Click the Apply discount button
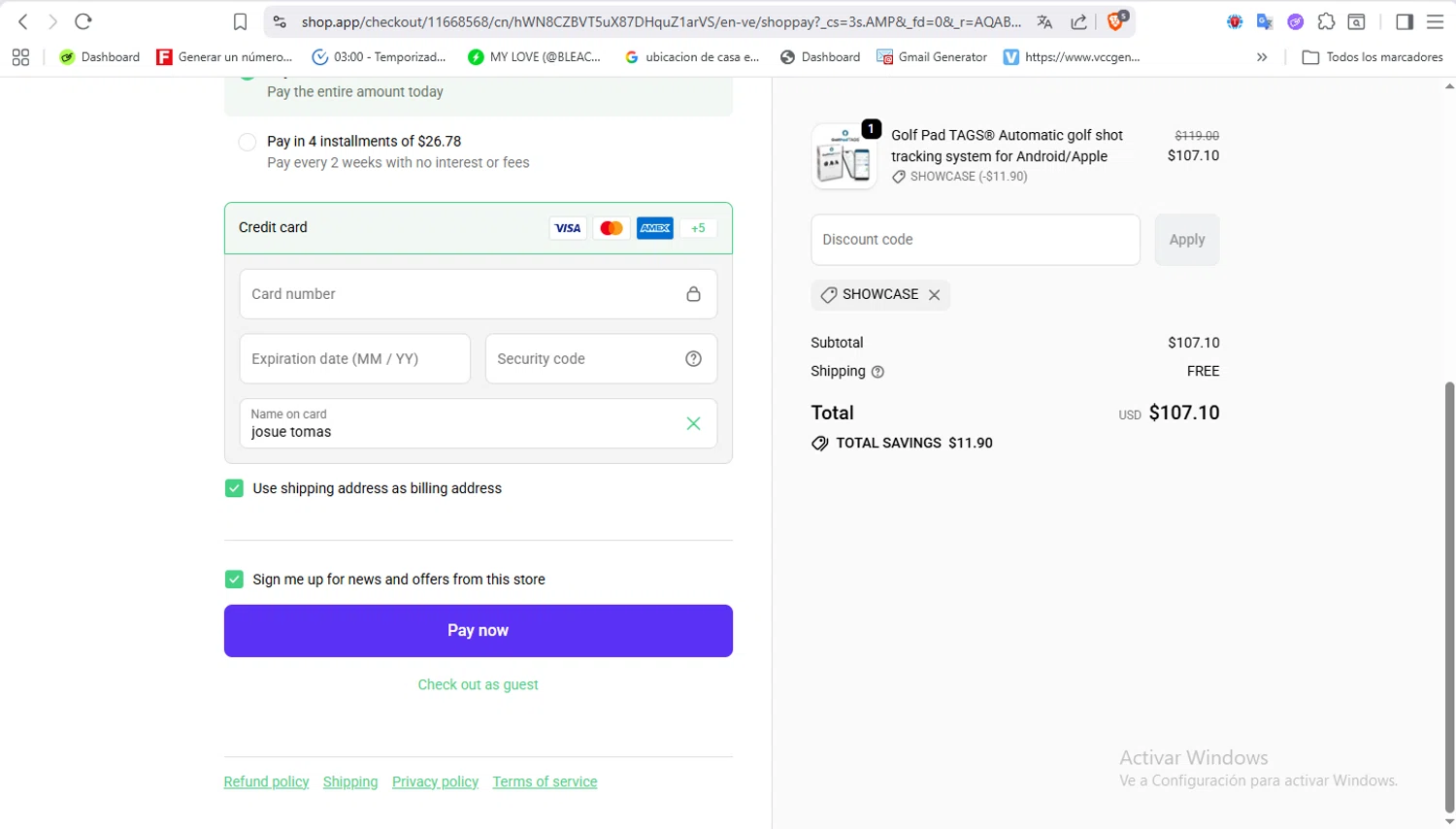 (1186, 240)
